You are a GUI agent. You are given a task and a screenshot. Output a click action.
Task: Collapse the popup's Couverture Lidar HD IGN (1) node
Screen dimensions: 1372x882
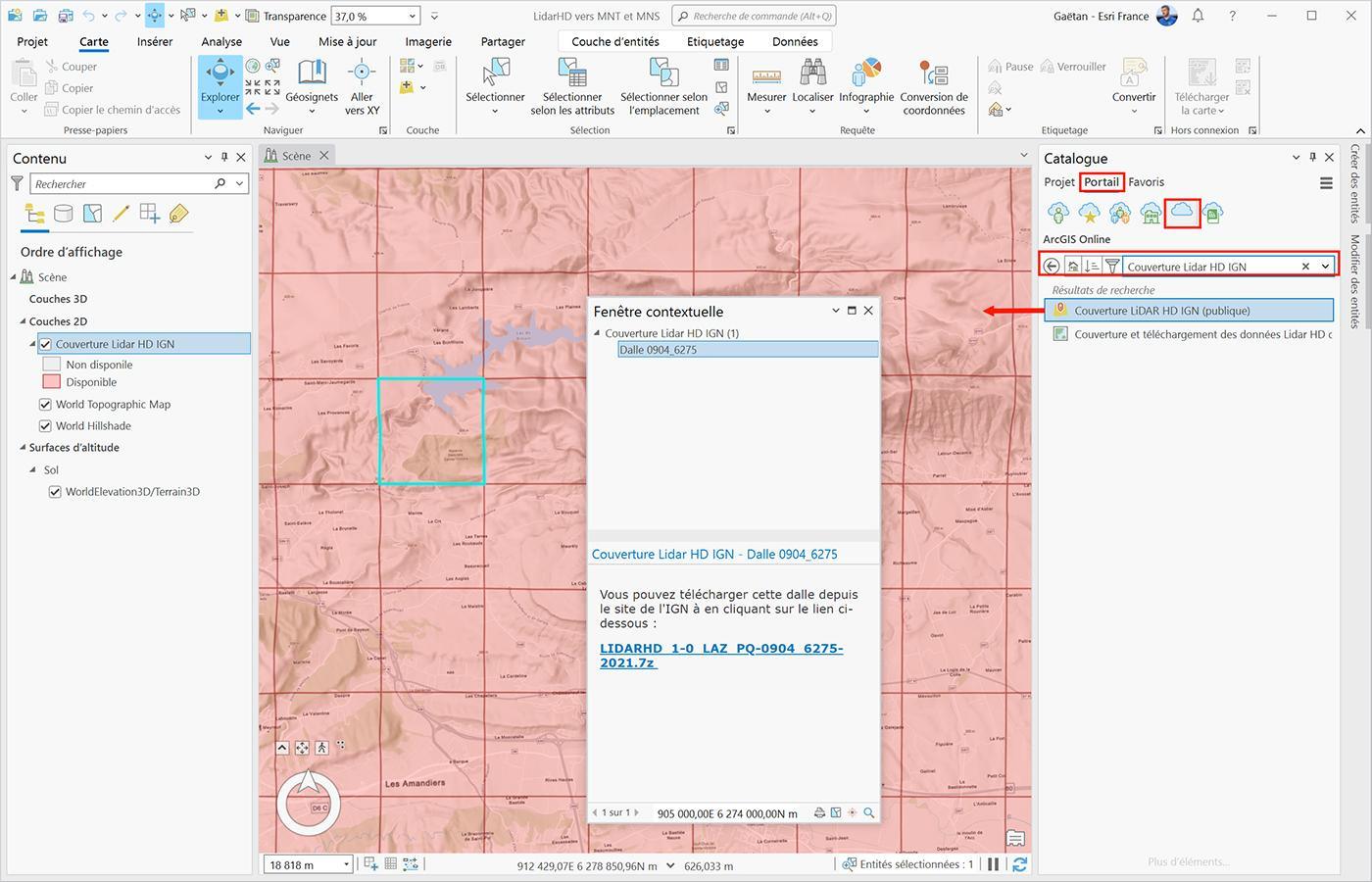coord(597,333)
